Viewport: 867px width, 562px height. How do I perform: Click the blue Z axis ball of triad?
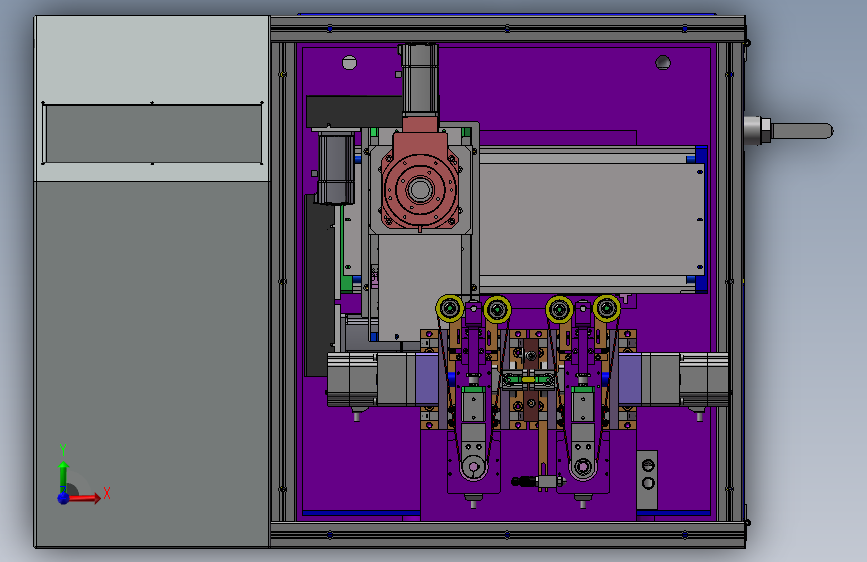(64, 498)
